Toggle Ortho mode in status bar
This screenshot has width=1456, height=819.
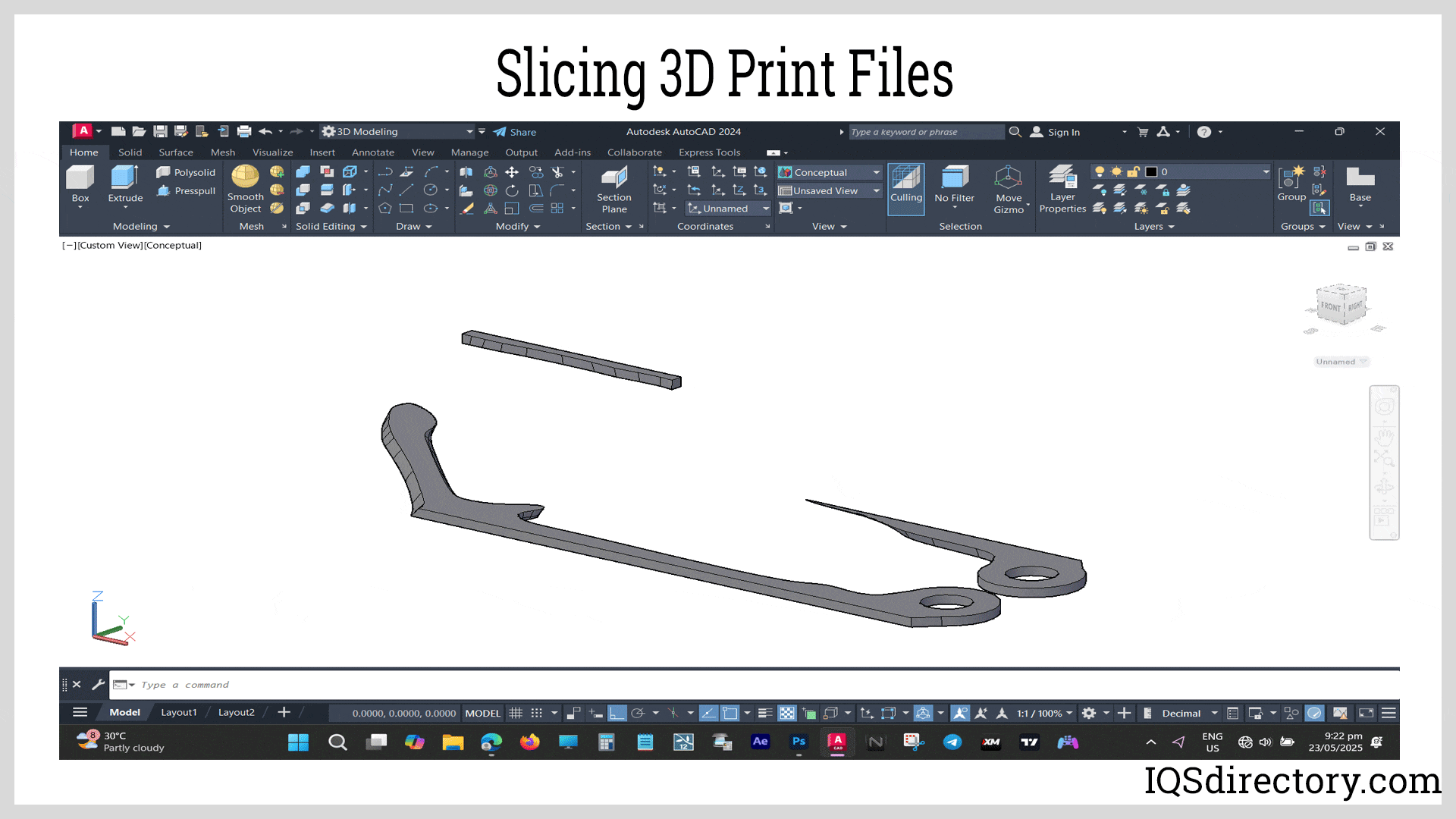coord(617,713)
